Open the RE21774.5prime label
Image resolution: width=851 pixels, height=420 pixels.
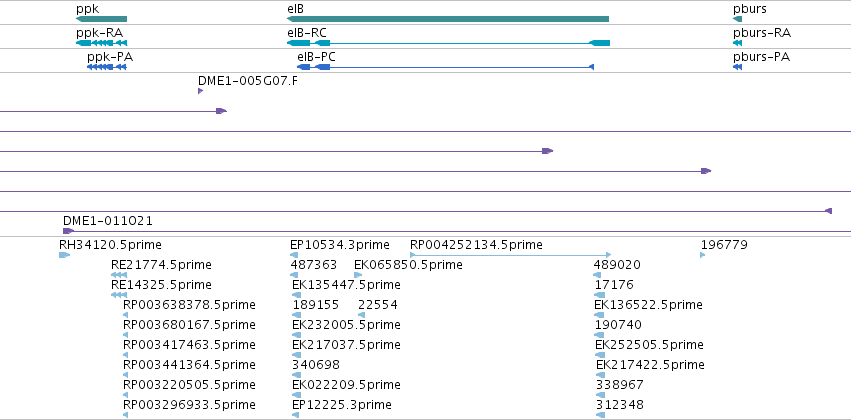(x=161, y=265)
